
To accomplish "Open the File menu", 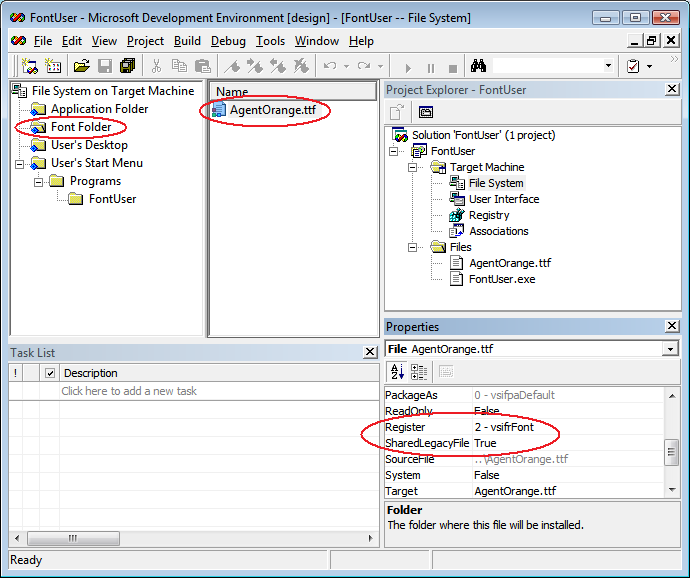I will [43, 41].
